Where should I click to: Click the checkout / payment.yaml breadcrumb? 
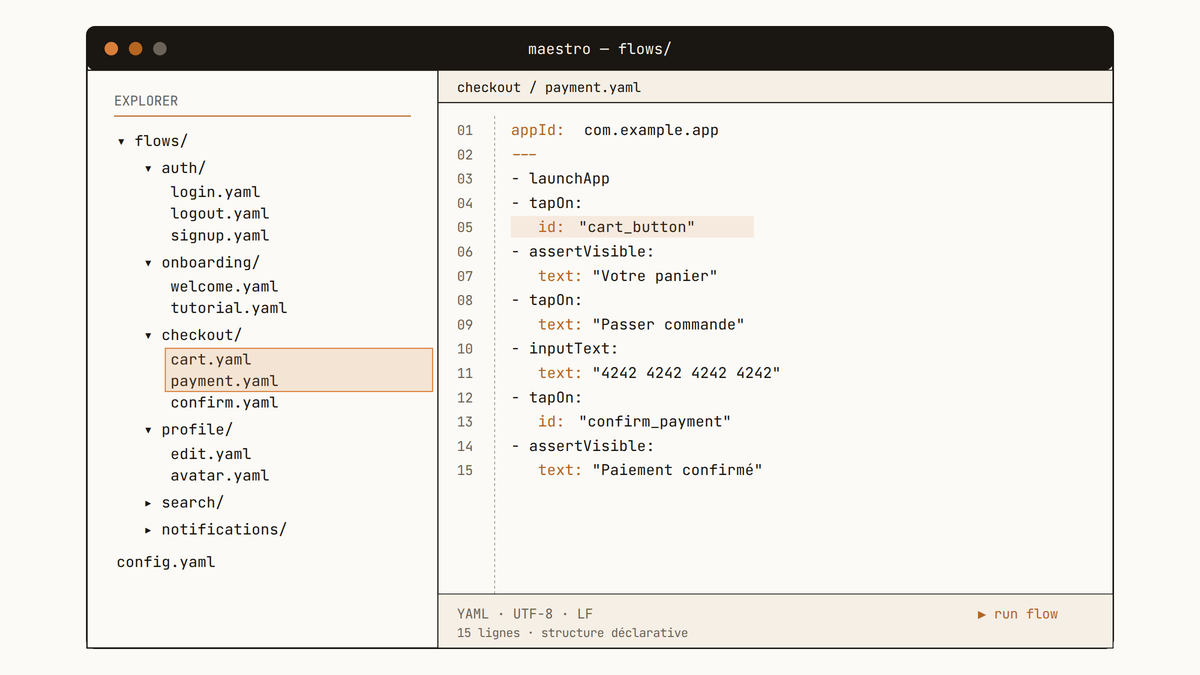click(x=549, y=87)
